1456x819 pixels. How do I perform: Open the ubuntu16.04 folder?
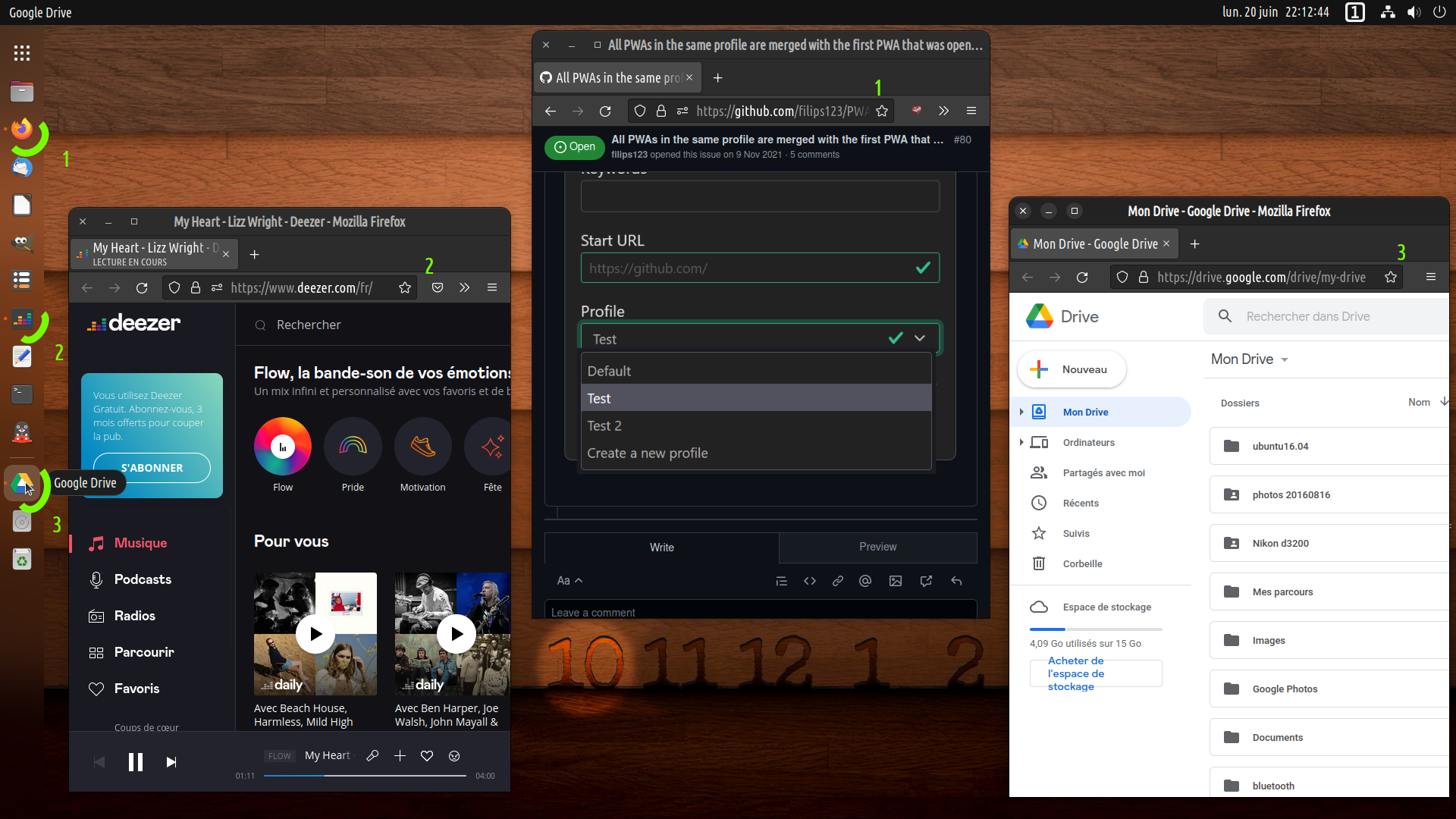tap(1329, 446)
